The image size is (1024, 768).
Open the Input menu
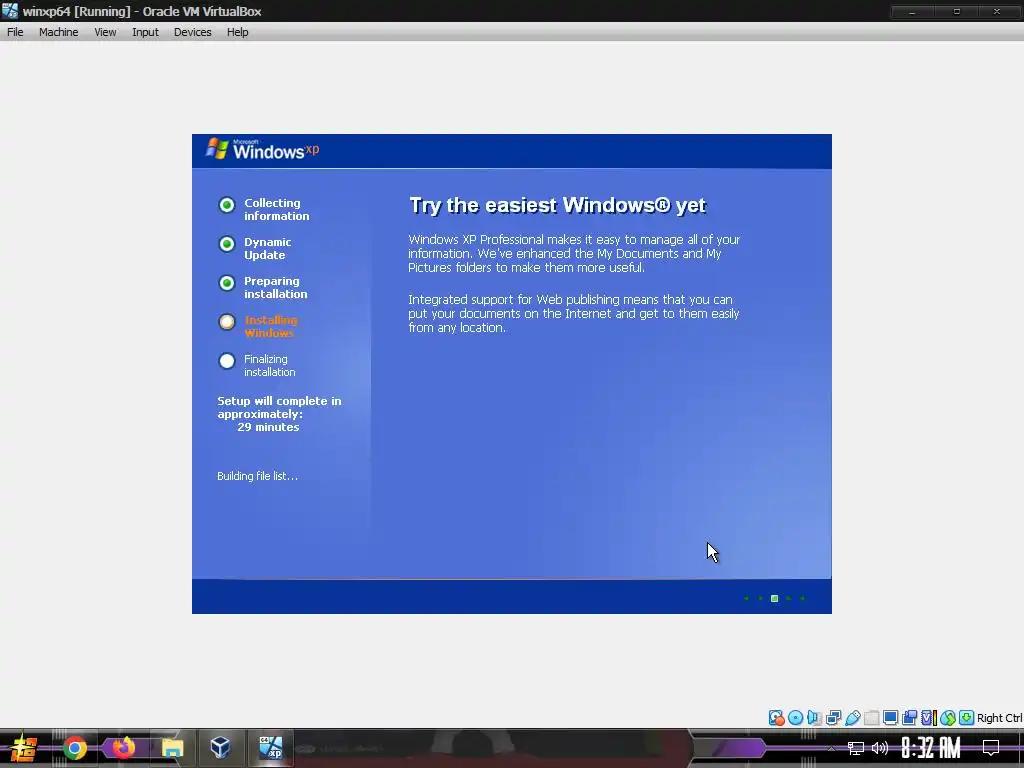[145, 32]
